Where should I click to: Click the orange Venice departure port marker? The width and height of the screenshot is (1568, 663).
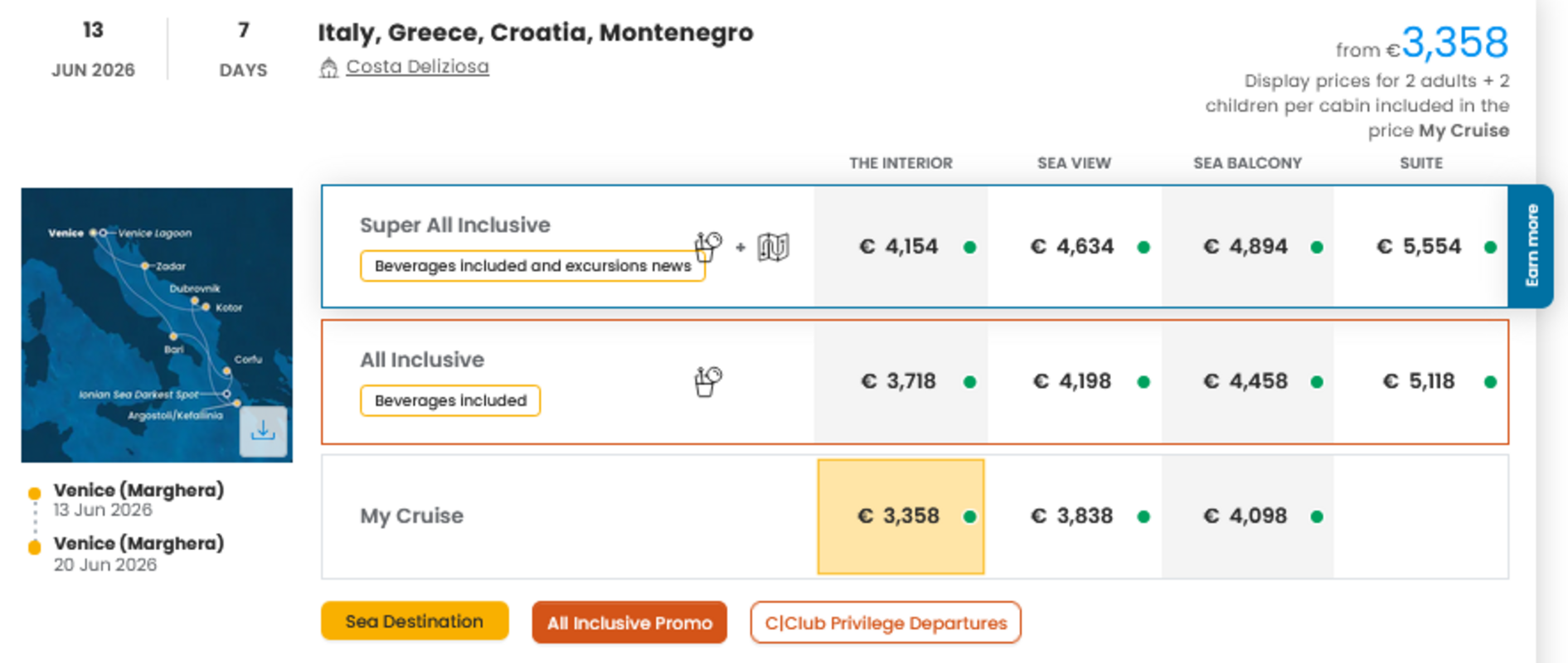click(x=34, y=494)
